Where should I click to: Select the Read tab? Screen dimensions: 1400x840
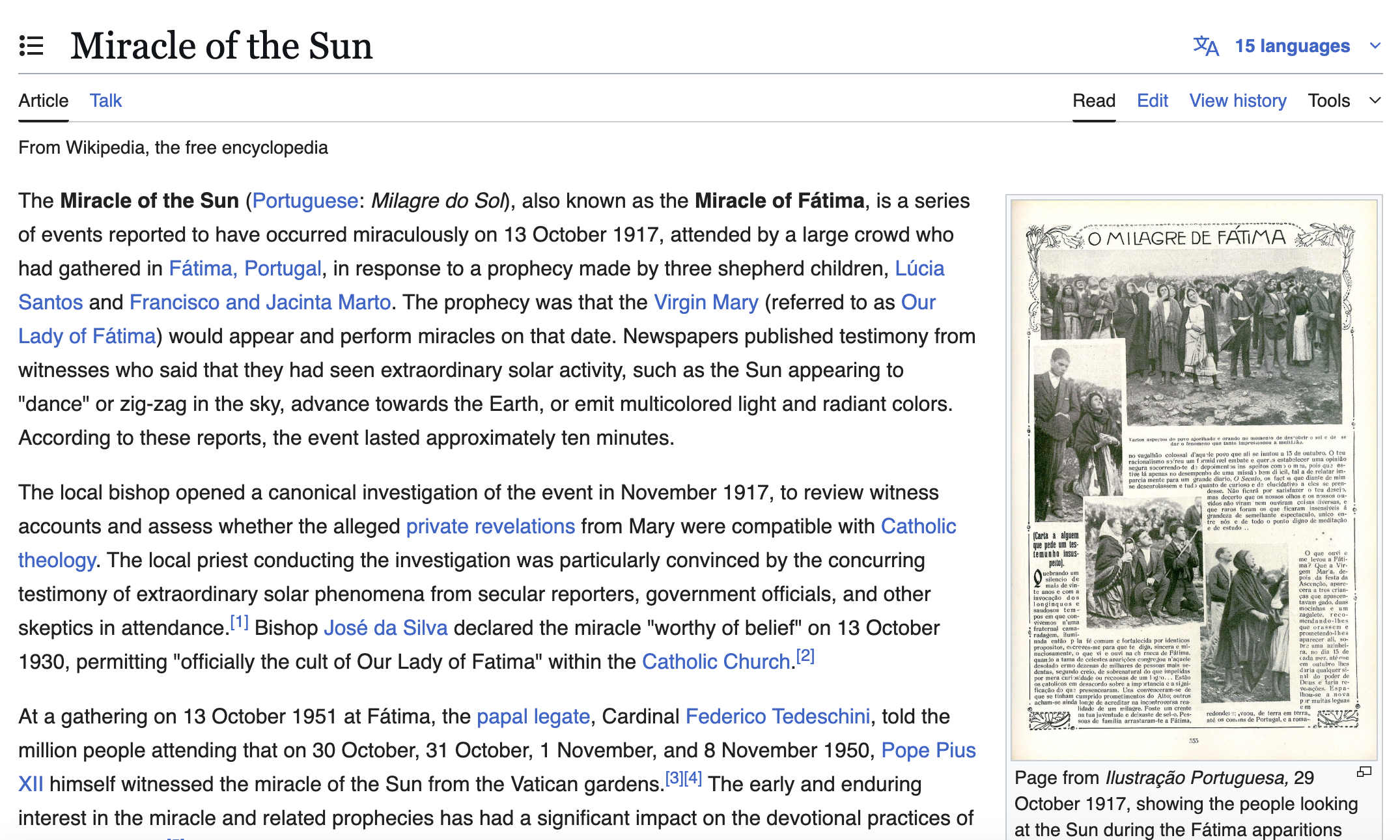coord(1093,101)
